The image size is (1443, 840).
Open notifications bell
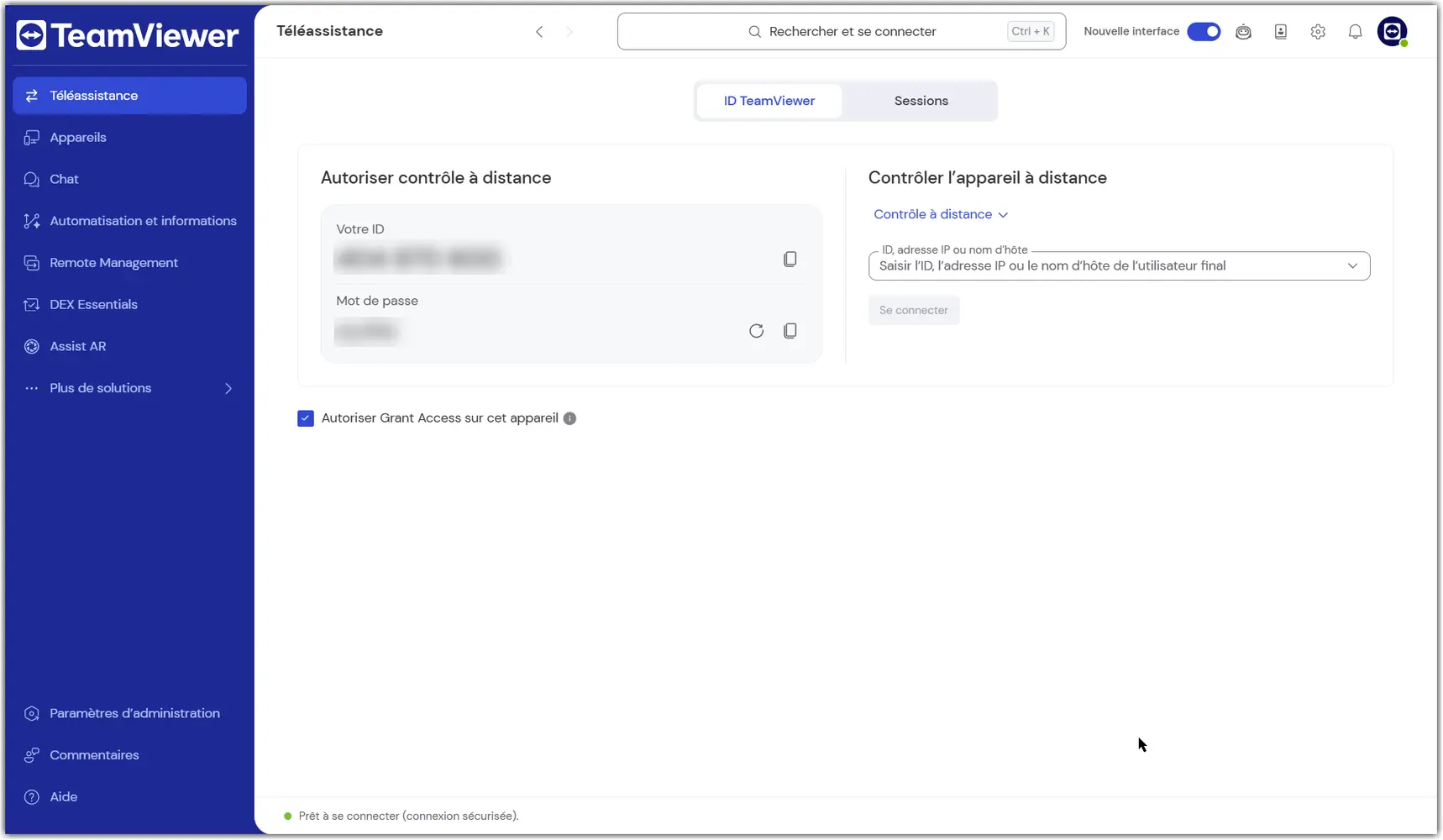point(1356,32)
